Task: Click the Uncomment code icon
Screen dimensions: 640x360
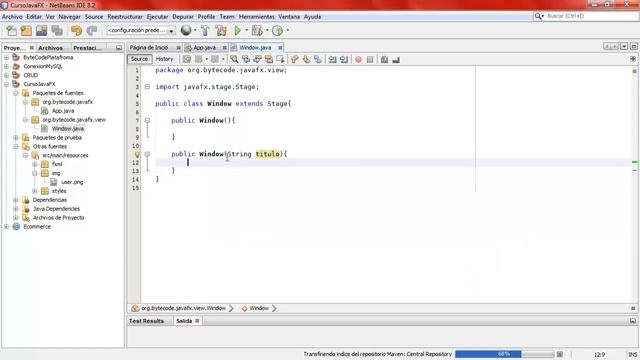Action: (x=396, y=60)
